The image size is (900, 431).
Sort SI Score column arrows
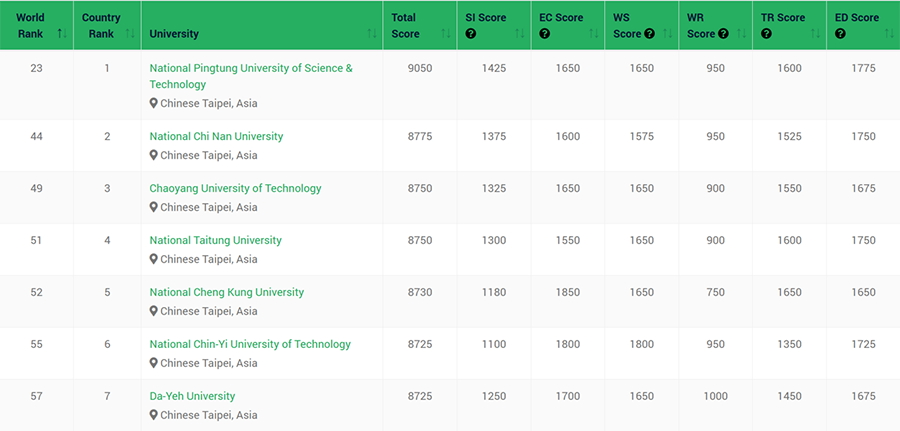click(x=520, y=34)
